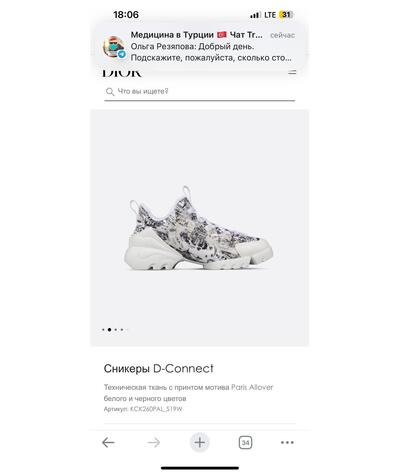The image size is (400, 474).
Task: Open the browser three-dots menu
Action: [x=287, y=443]
